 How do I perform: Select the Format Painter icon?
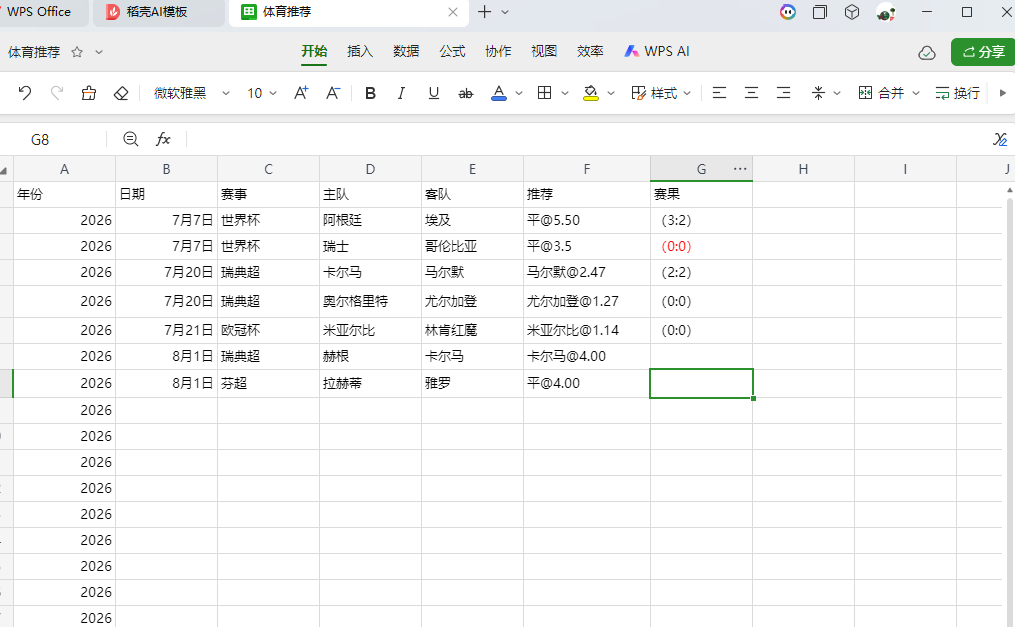(89, 93)
